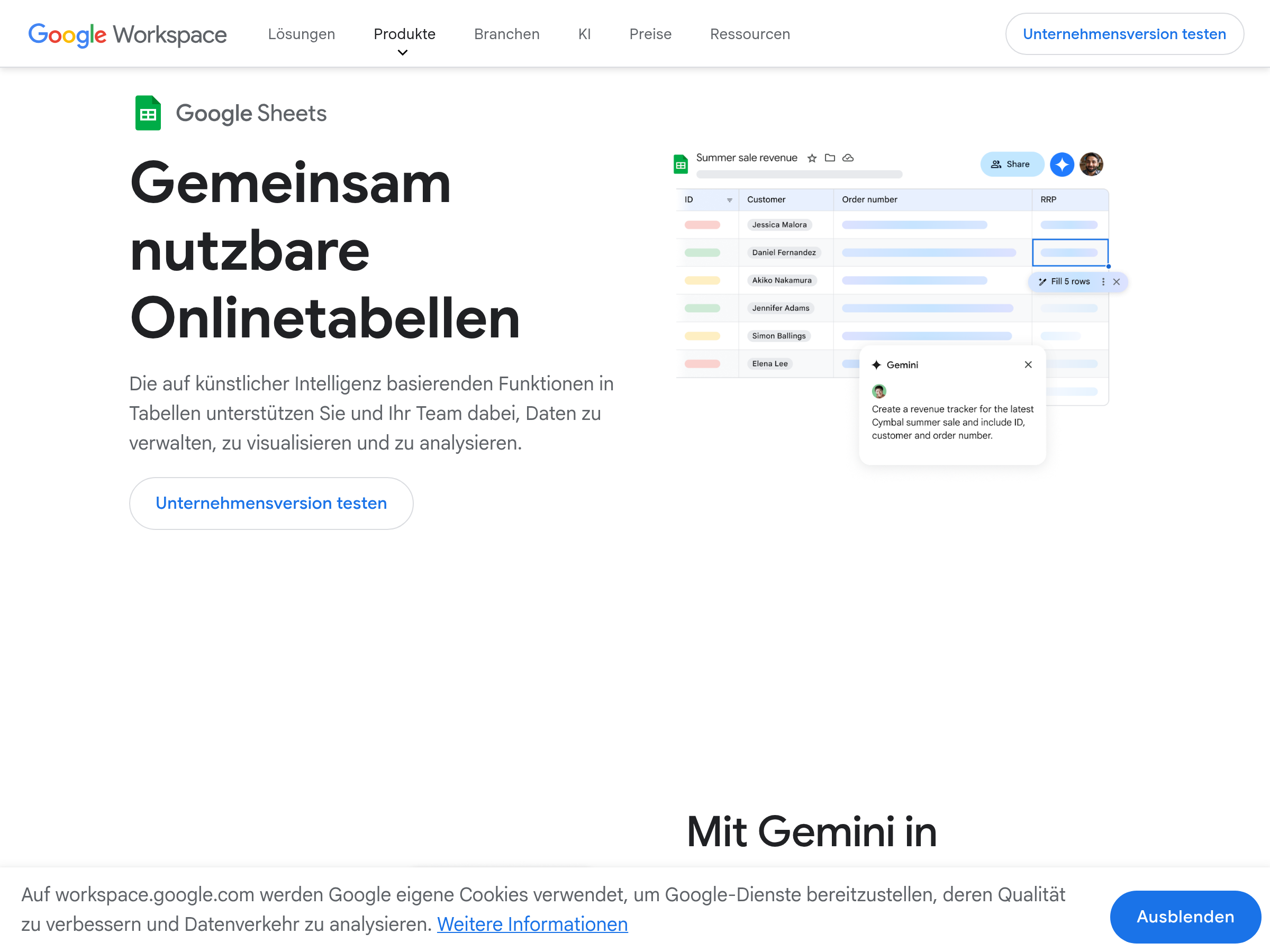
Task: Close the Gemini prompt panel
Action: pyautogui.click(x=1028, y=365)
